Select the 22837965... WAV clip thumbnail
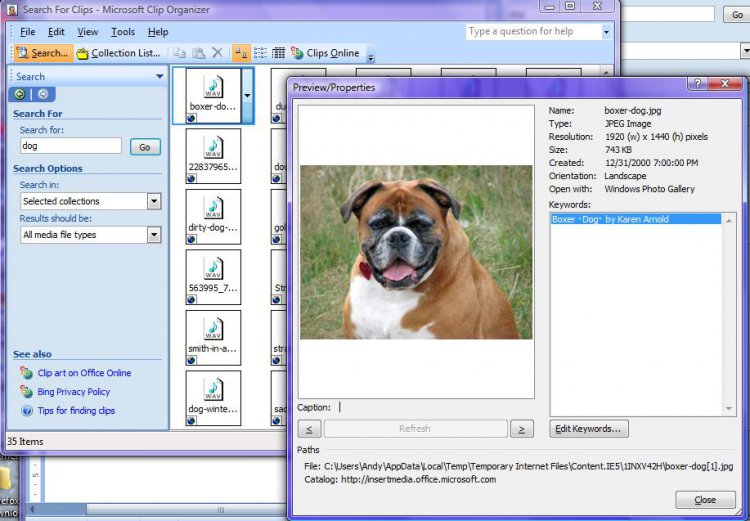This screenshot has width=750, height=521. click(213, 156)
